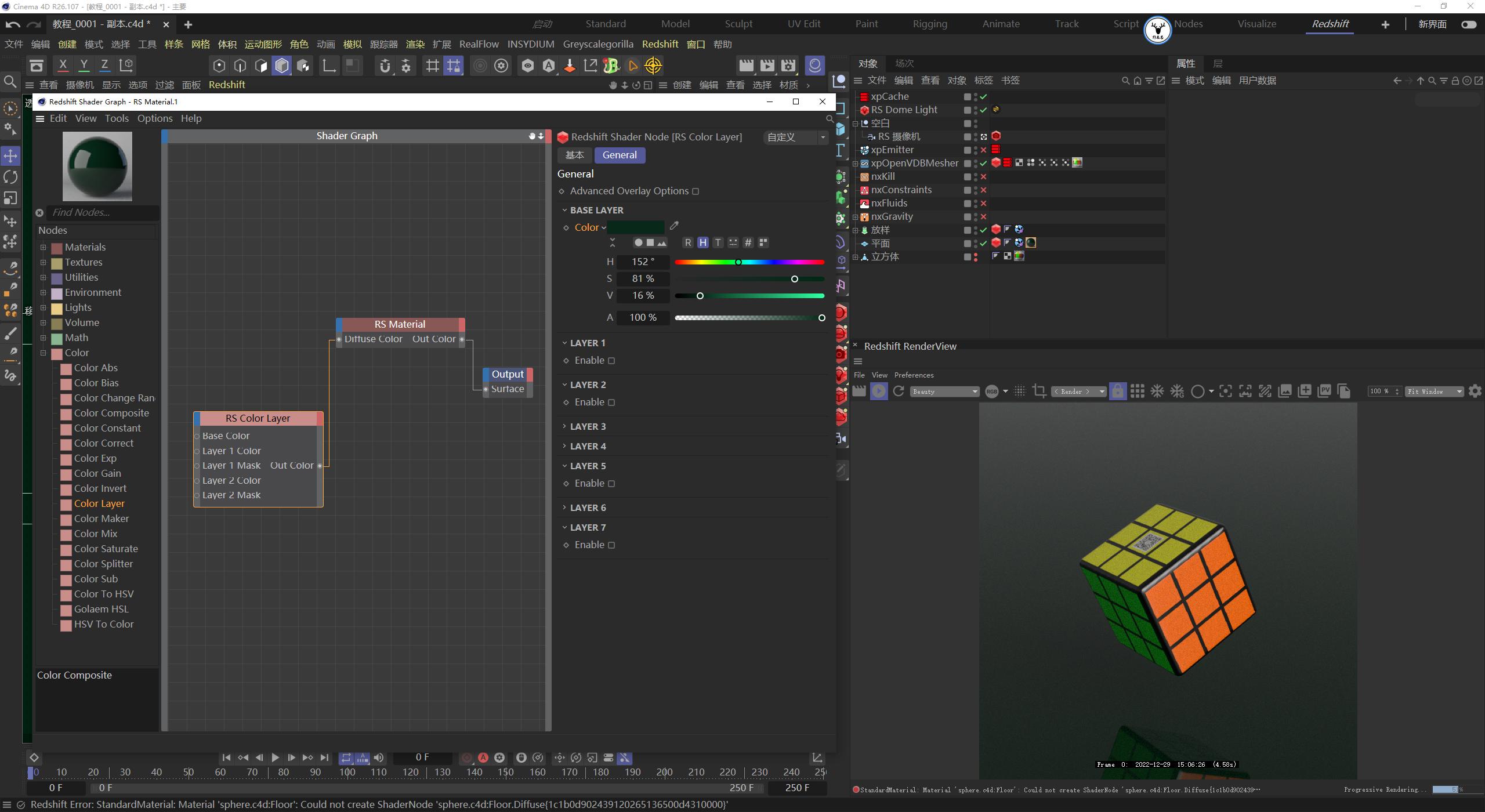Open Redshift RenderView settings via the gear icon

[x=1475, y=391]
